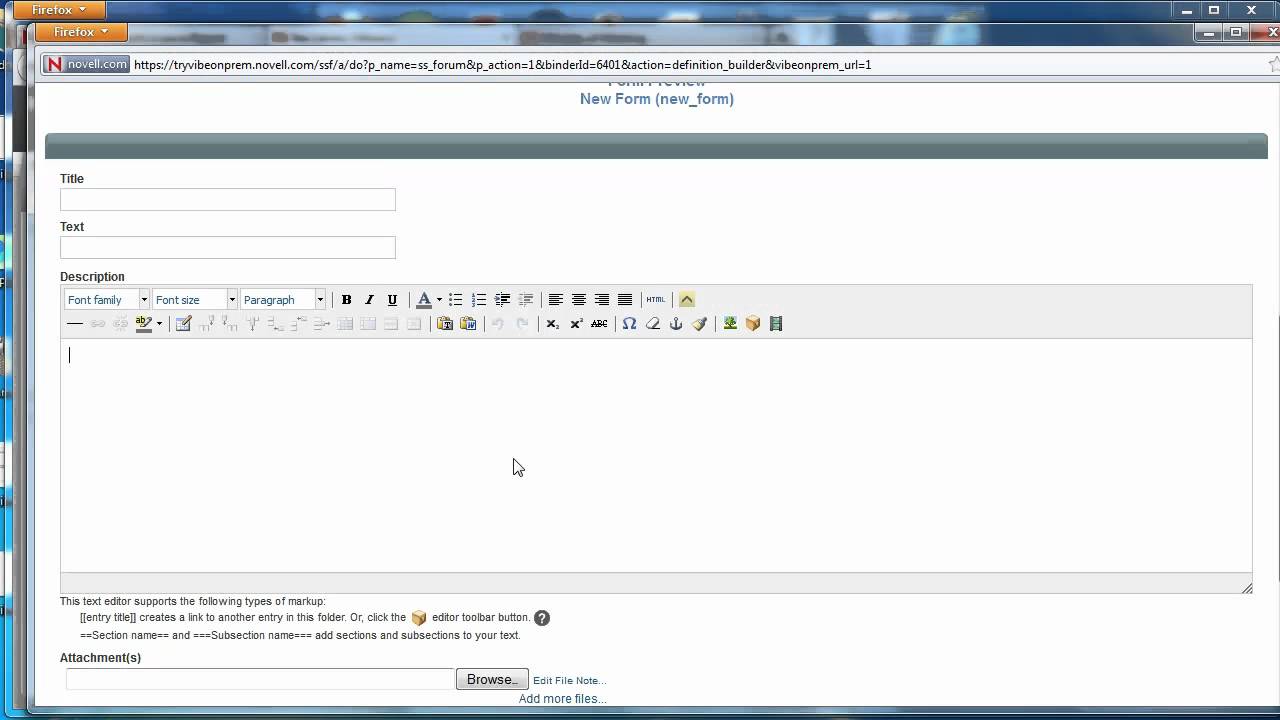Click the Browse button for attachments
Viewport: 1280px width, 720px height.
492,679
